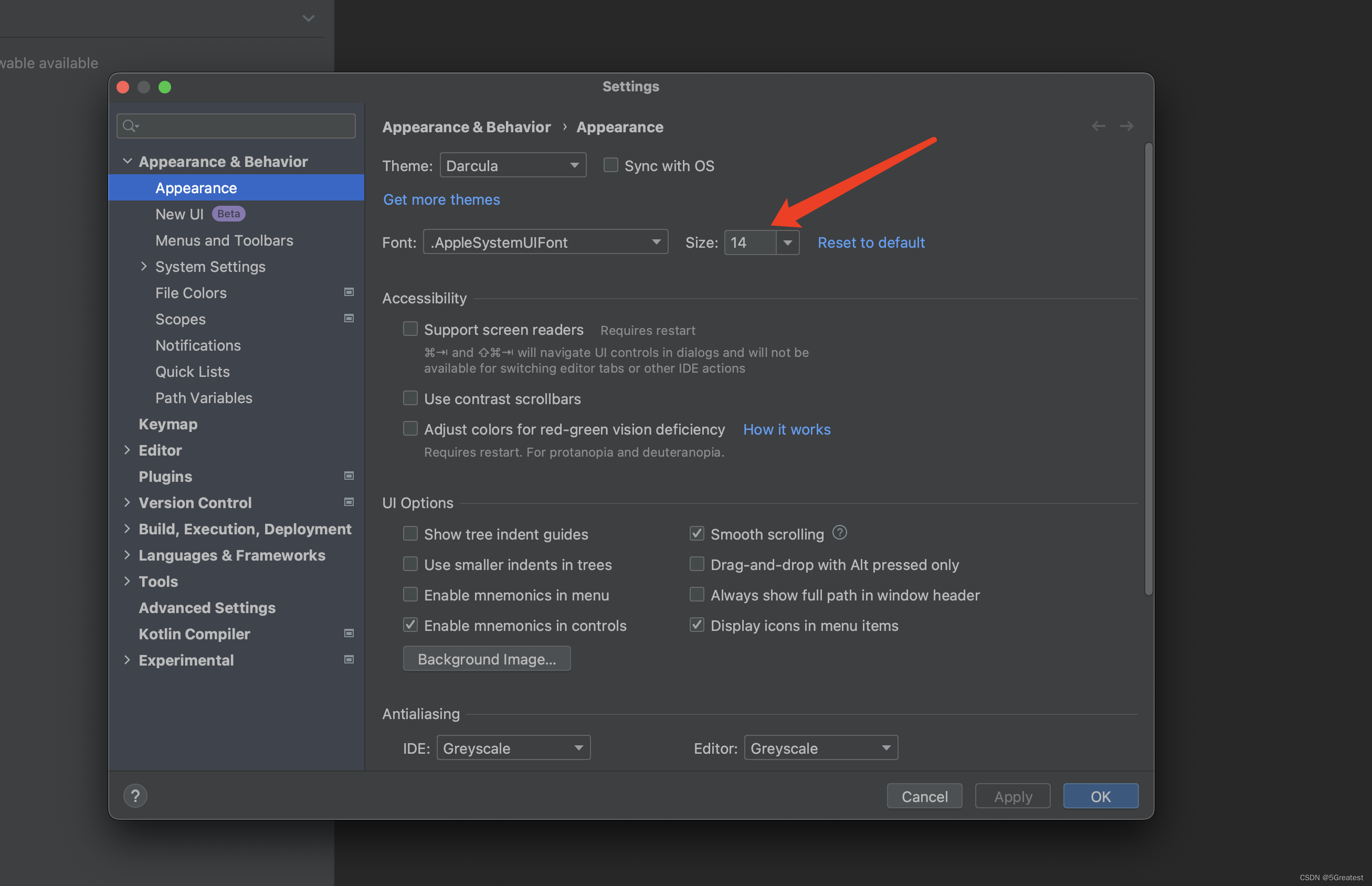Open the Keymap settings page
The image size is (1372, 886).
point(168,424)
